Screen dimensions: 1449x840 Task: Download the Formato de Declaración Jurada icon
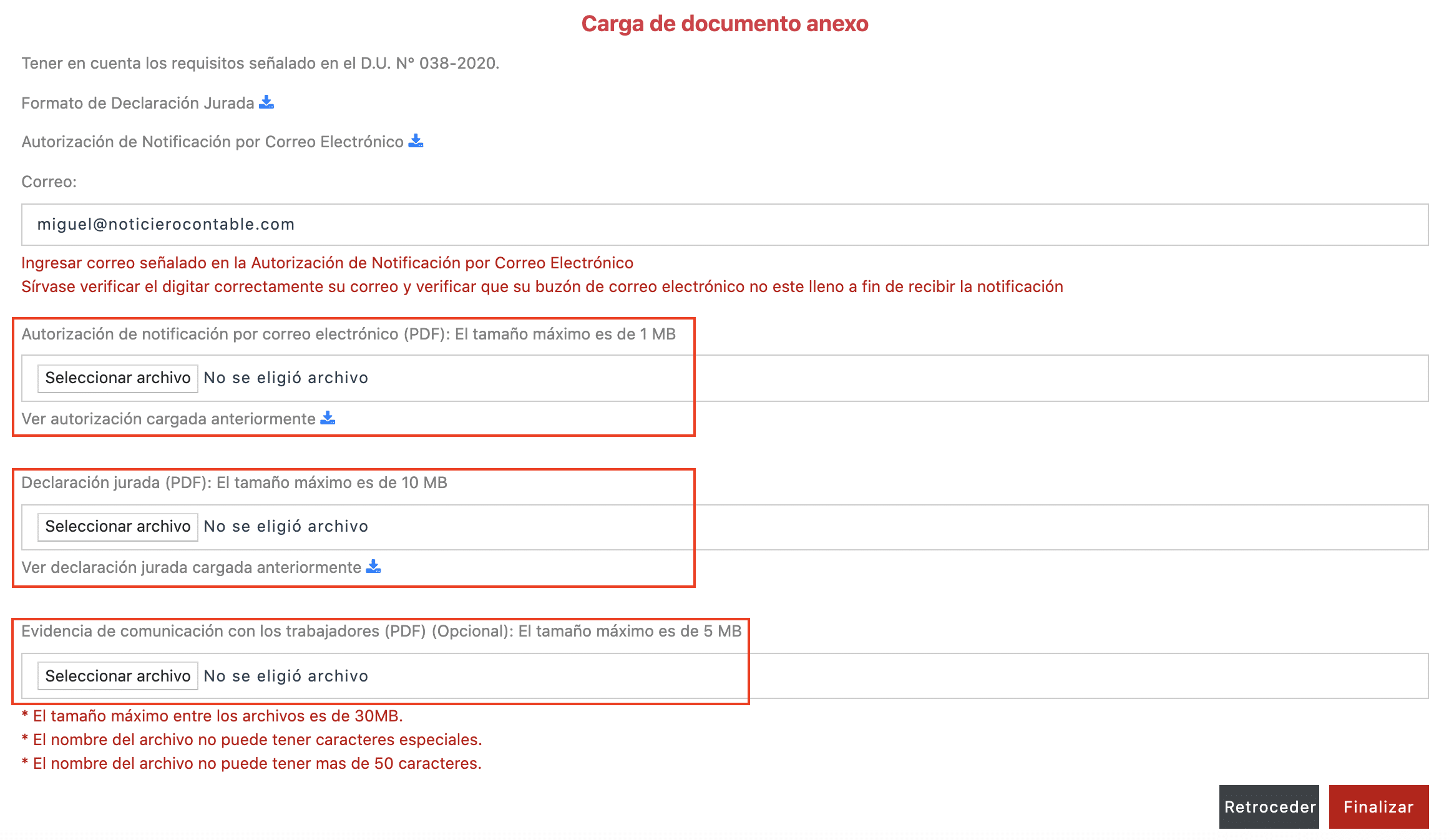266,102
